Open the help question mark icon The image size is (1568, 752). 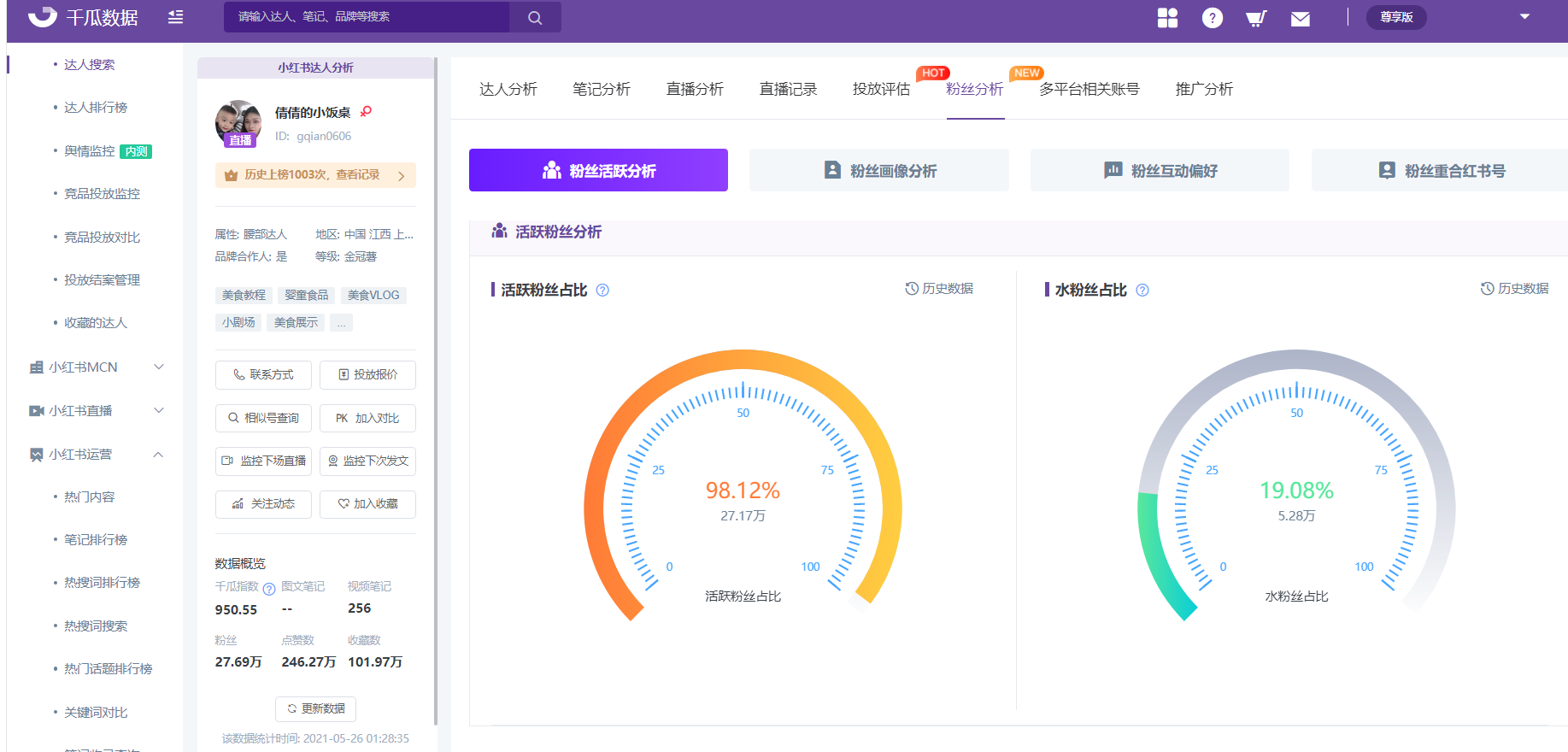click(x=1212, y=18)
